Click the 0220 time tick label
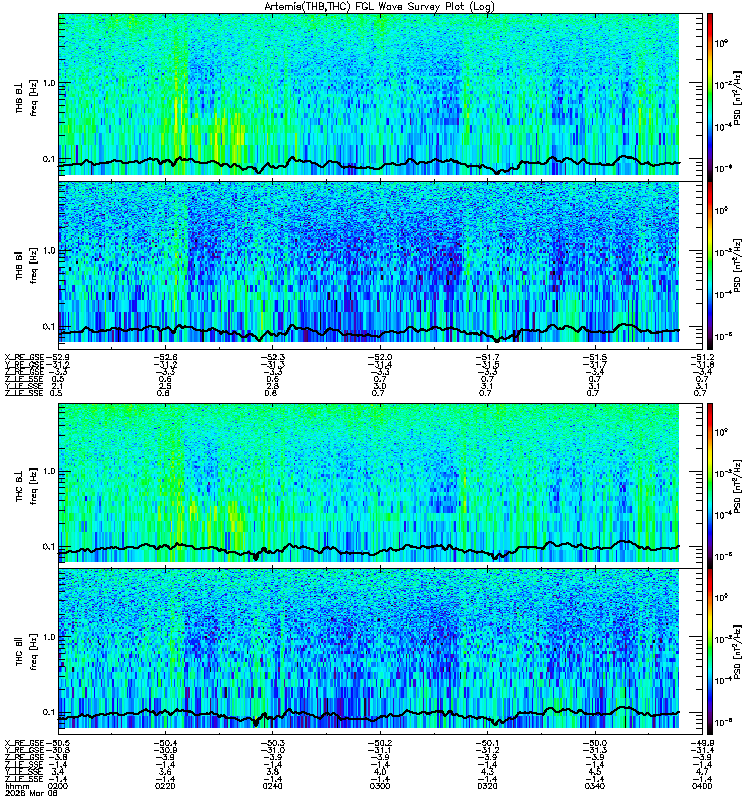The width and height of the screenshot is (750, 800). click(165, 786)
